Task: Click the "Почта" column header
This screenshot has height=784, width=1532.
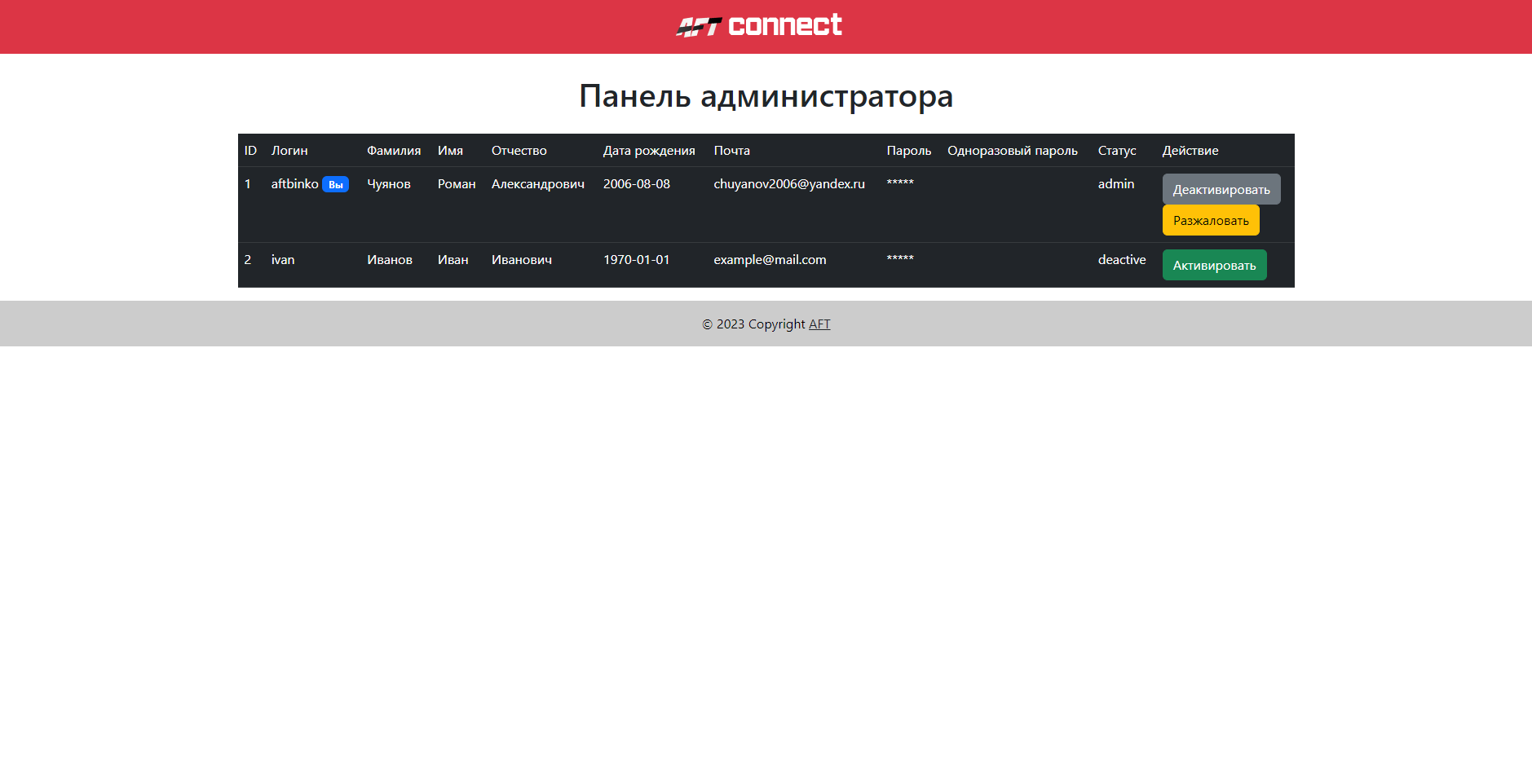Action: (x=731, y=150)
